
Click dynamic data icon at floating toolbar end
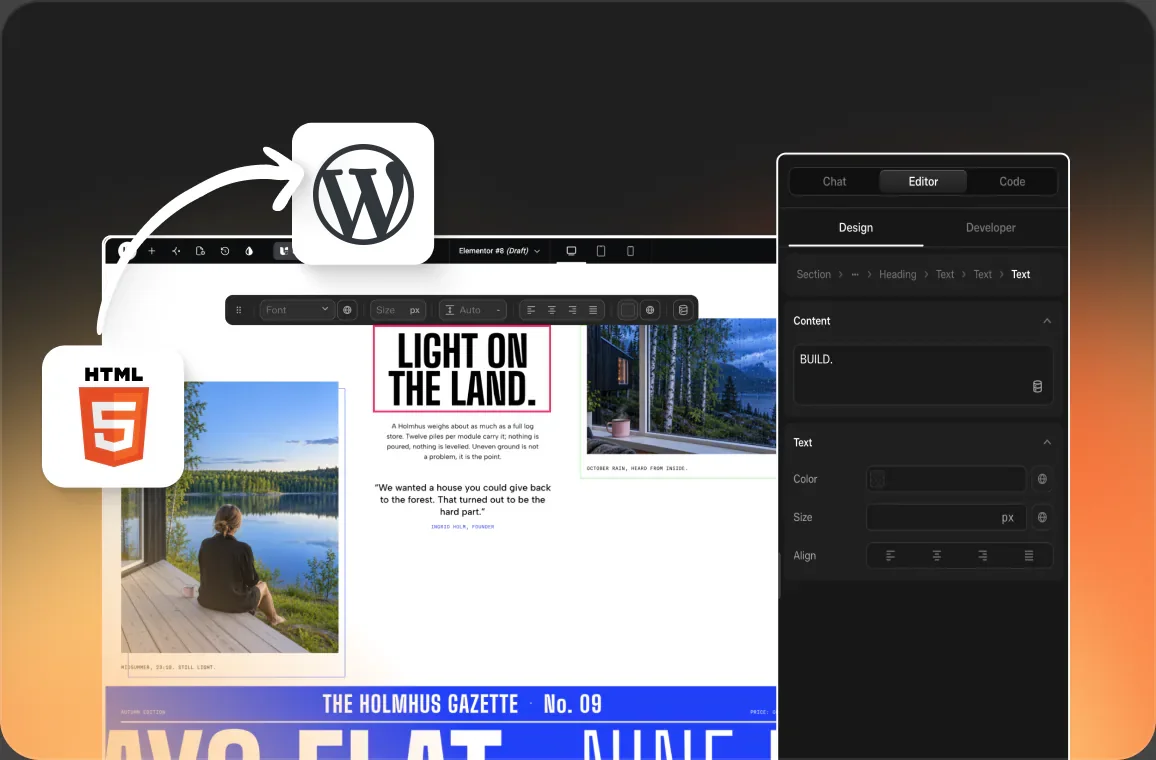(x=683, y=310)
